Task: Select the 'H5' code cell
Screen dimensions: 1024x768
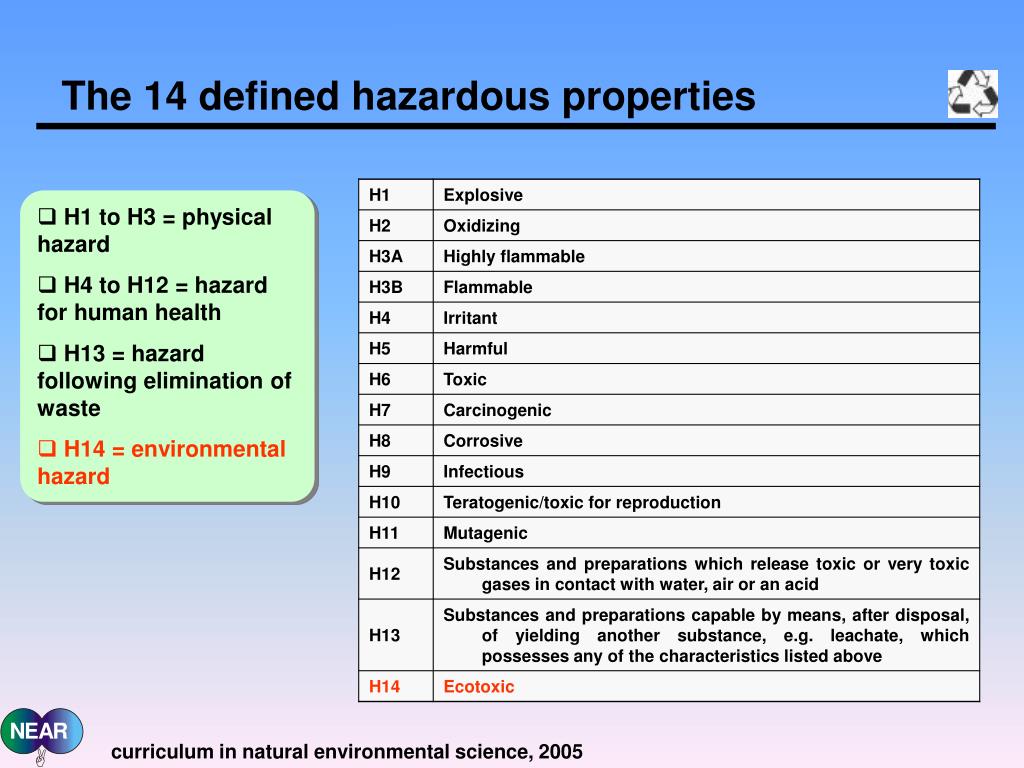Action: [x=396, y=348]
